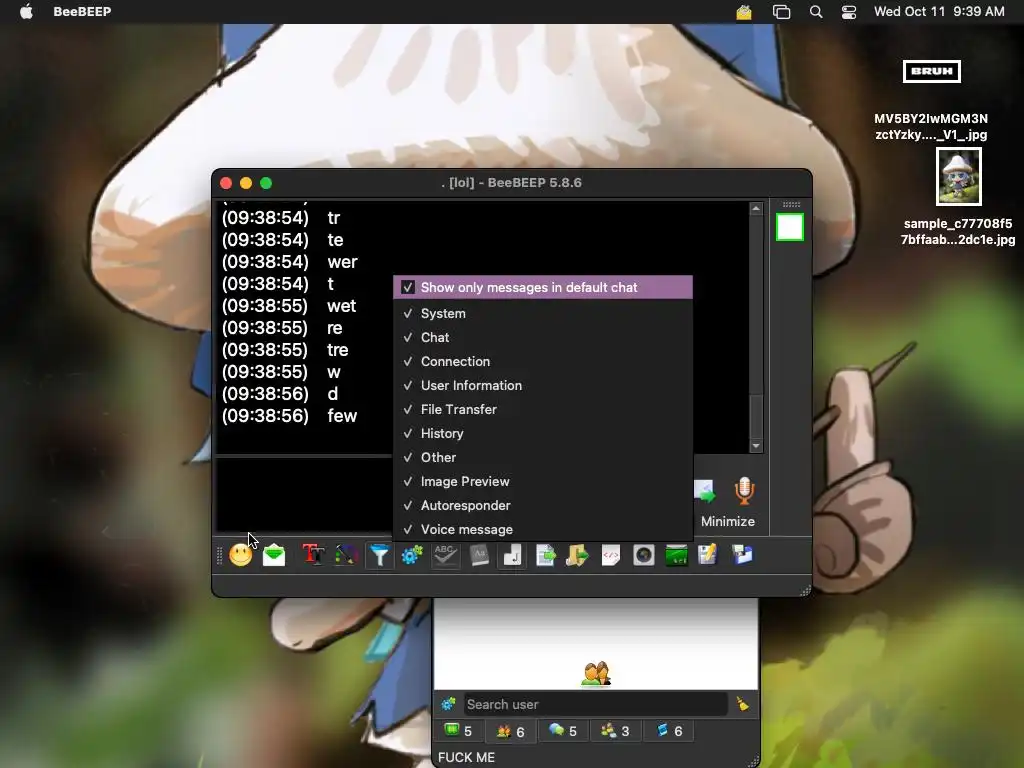Send a file with document arrow icon

point(545,556)
